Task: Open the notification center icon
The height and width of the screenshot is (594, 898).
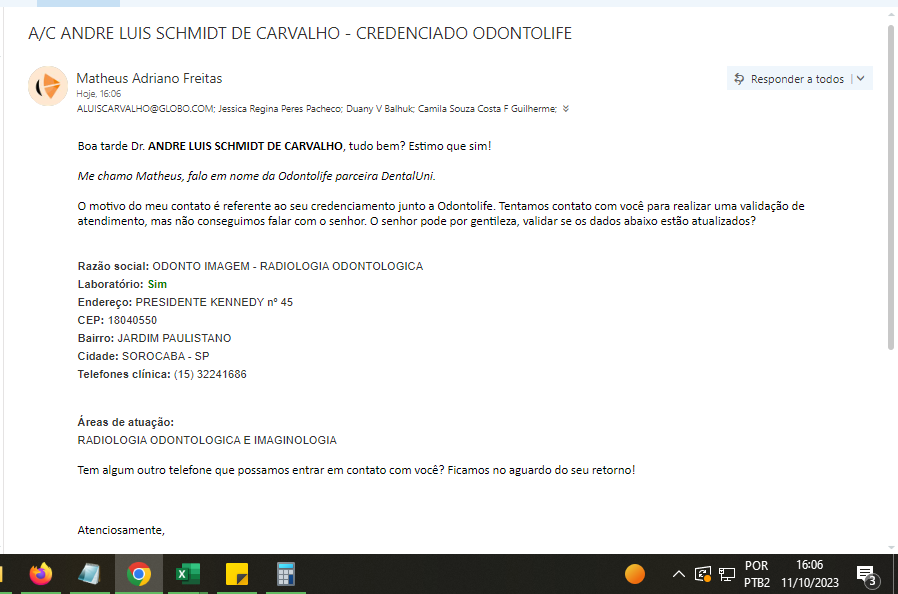Action: [x=867, y=575]
